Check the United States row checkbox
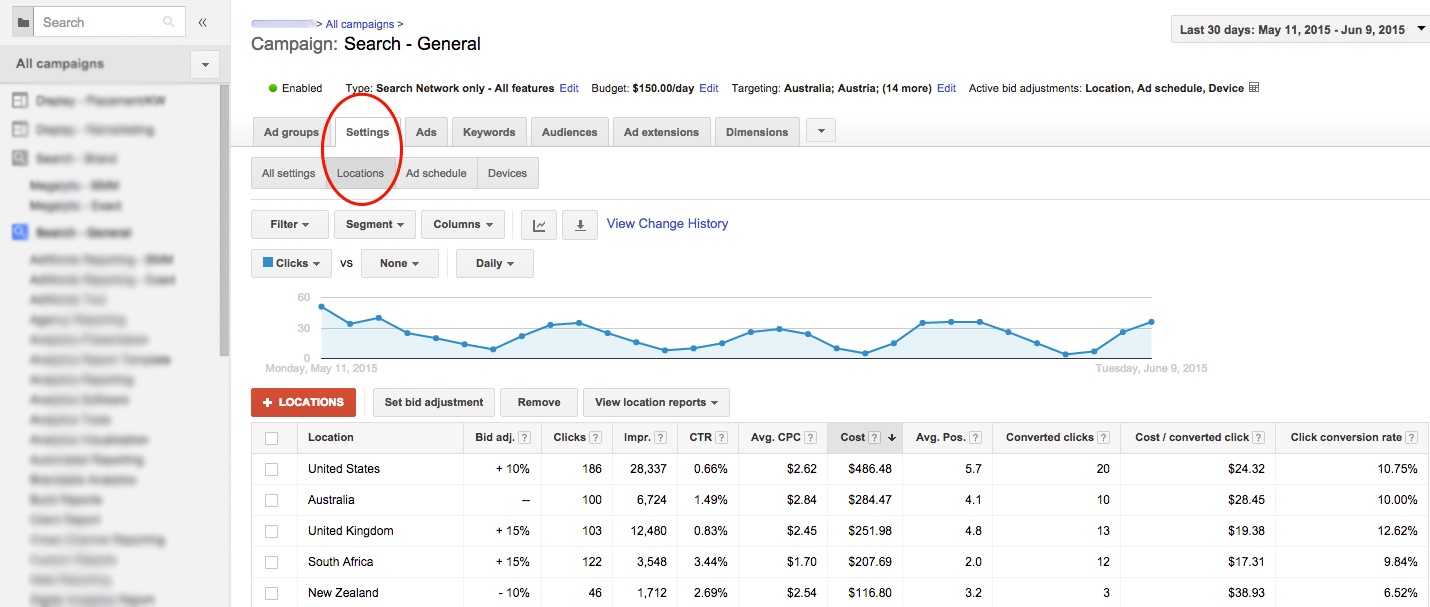The width and height of the screenshot is (1430, 607). click(272, 468)
